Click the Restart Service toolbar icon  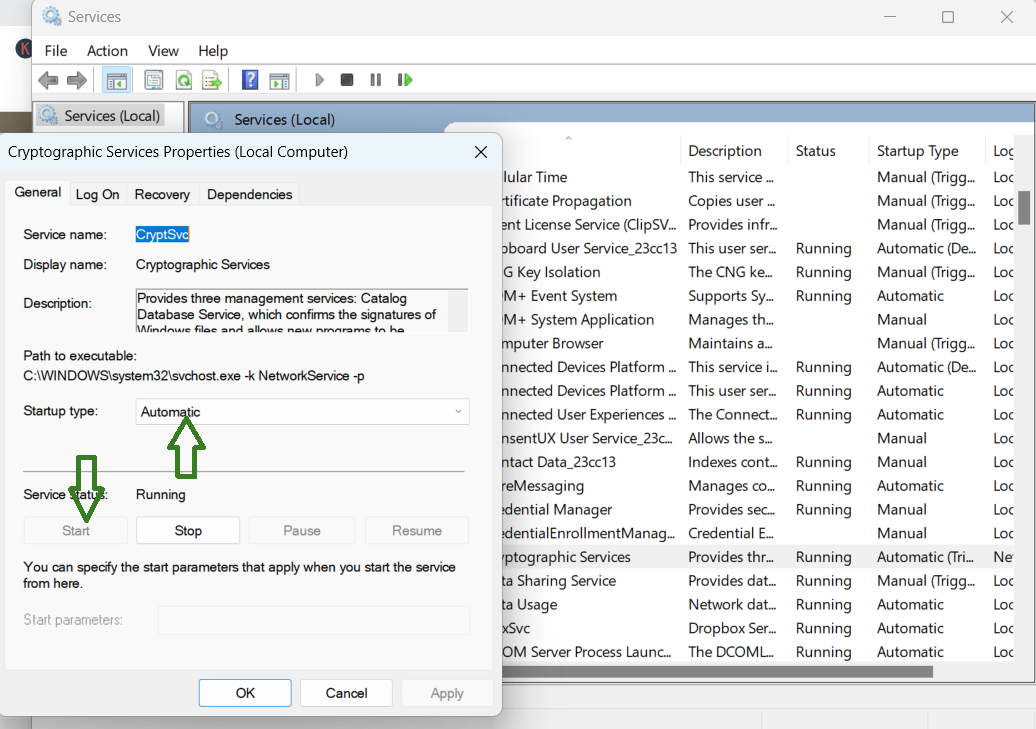click(405, 80)
